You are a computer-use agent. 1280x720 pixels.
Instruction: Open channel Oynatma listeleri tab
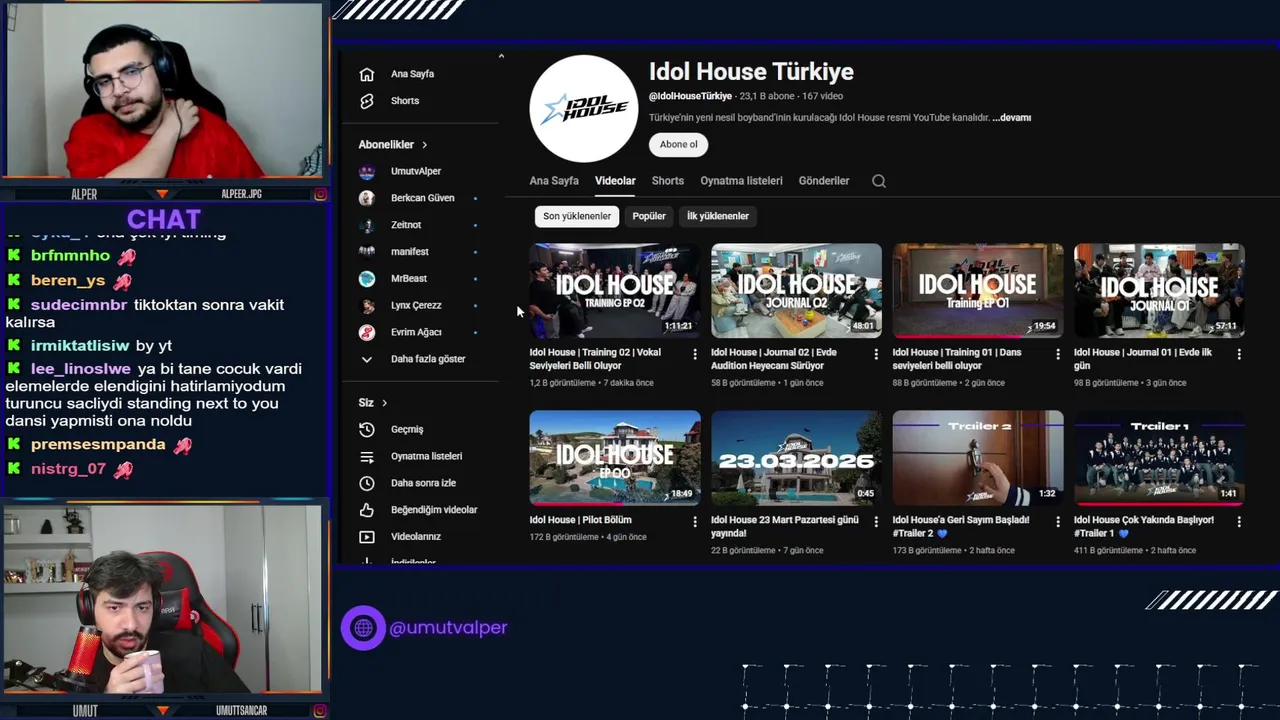[741, 181]
